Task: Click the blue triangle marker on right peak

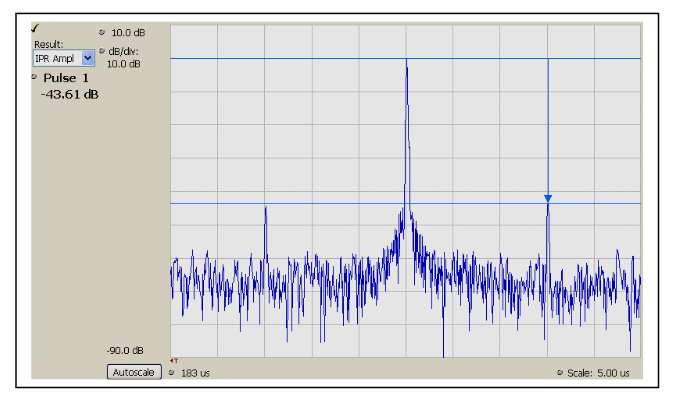Action: (548, 198)
